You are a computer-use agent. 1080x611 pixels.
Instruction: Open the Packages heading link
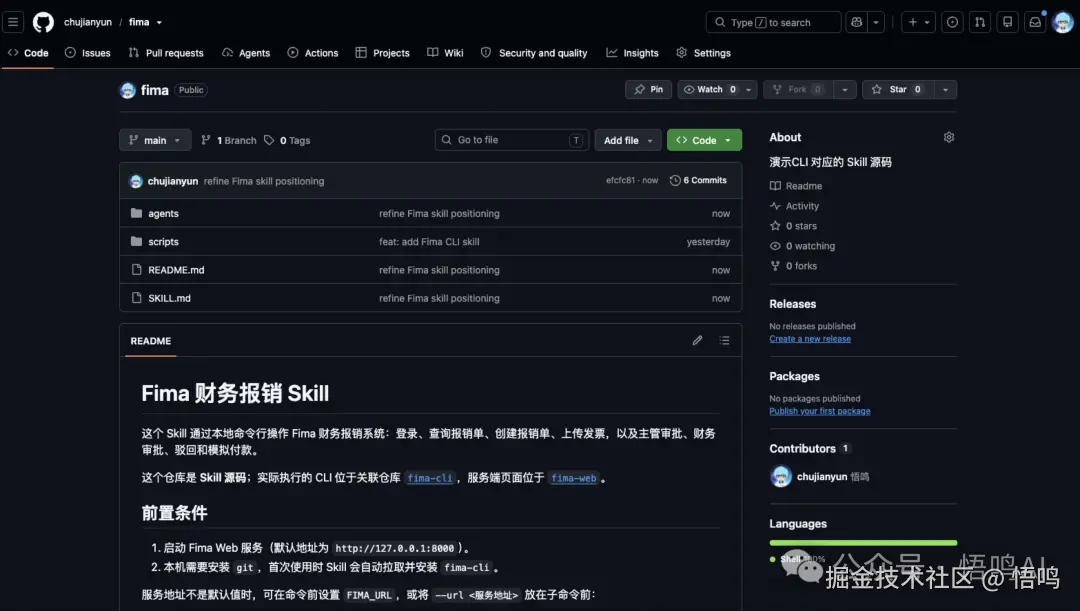[x=795, y=376]
